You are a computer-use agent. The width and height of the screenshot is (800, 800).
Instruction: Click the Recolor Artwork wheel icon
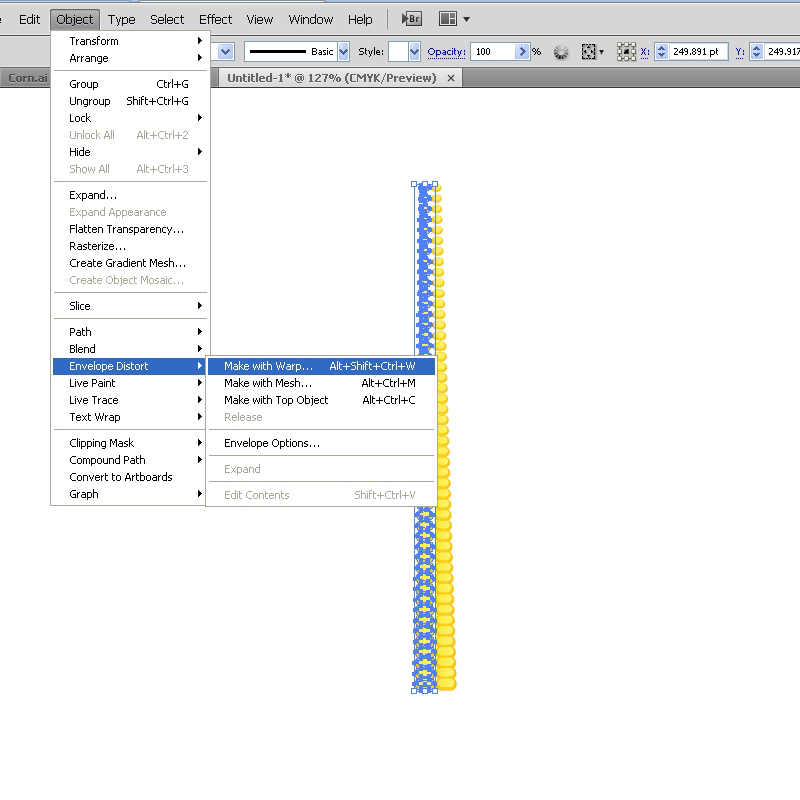(x=561, y=52)
